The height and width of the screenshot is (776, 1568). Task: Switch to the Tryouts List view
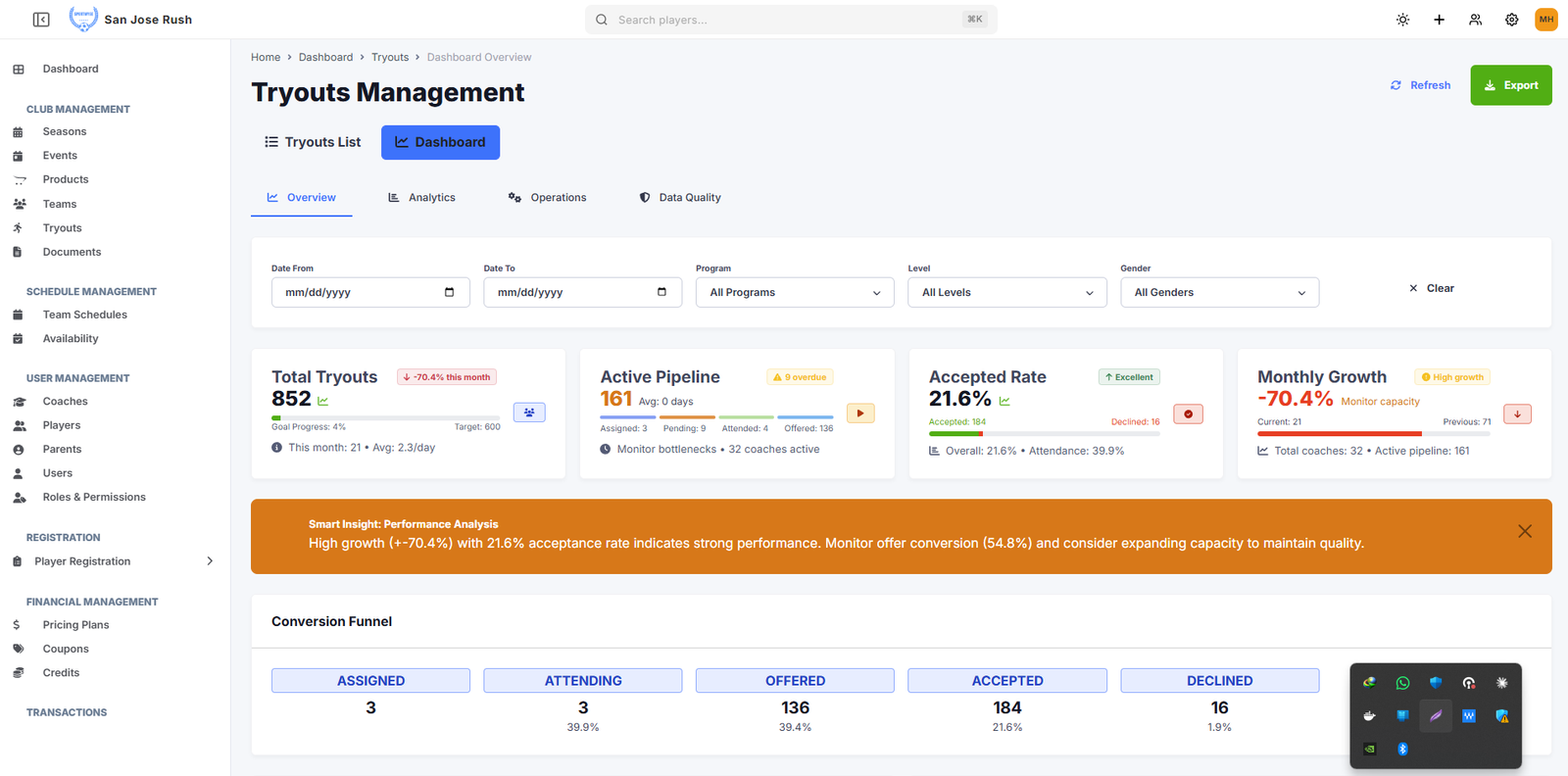click(x=313, y=142)
